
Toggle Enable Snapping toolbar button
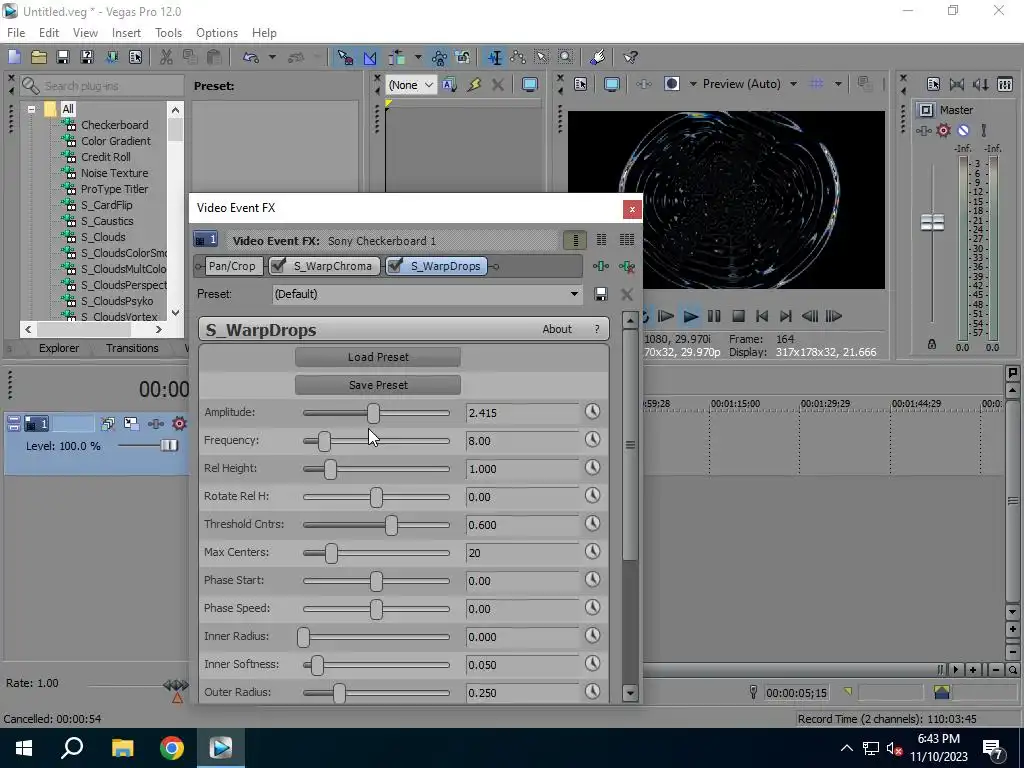pyautogui.click(x=345, y=57)
